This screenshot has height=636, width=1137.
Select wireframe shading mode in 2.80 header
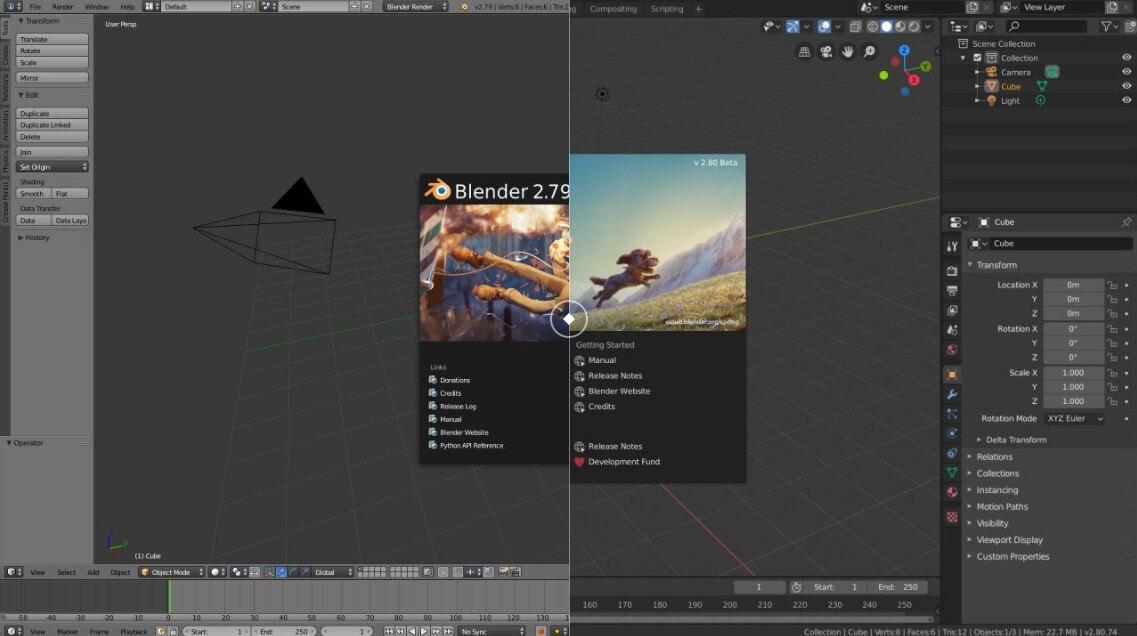[x=872, y=27]
